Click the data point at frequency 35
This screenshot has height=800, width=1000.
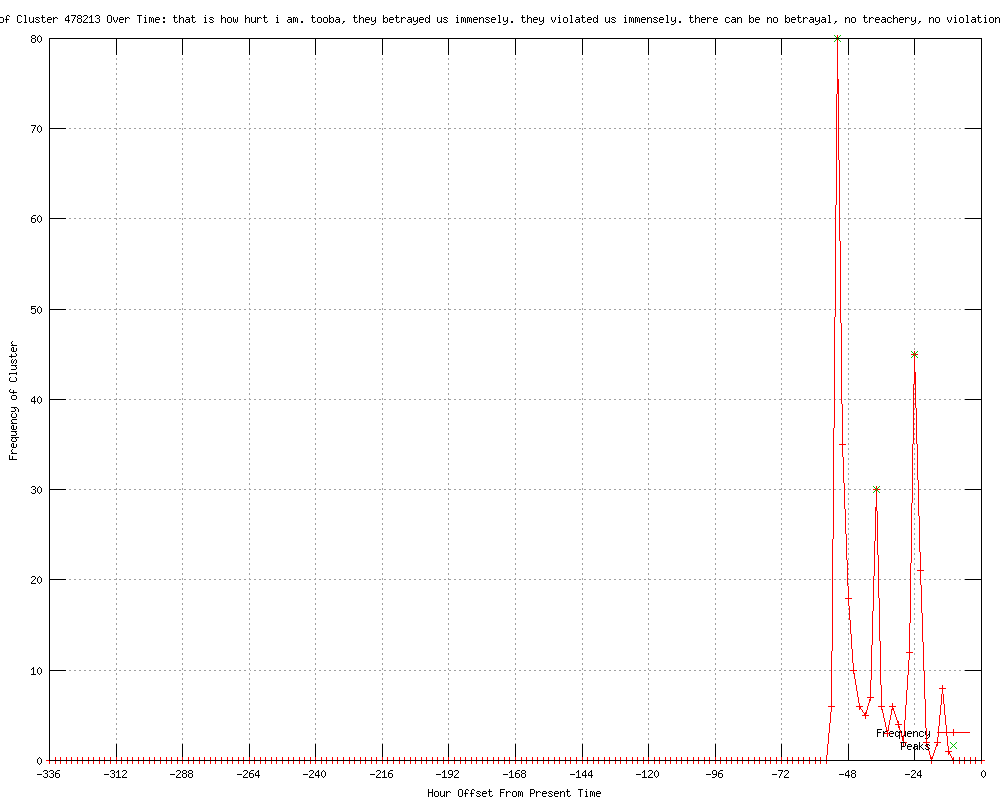point(843,444)
